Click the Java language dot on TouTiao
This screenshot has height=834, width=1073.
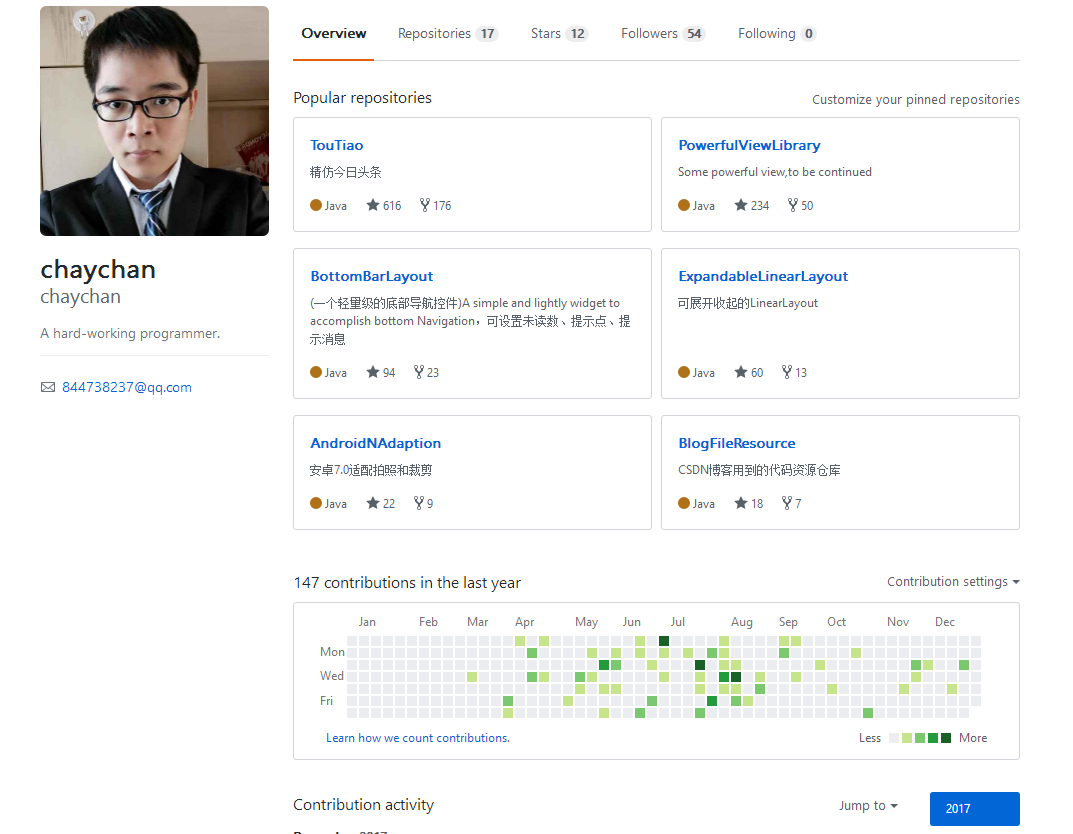[315, 205]
